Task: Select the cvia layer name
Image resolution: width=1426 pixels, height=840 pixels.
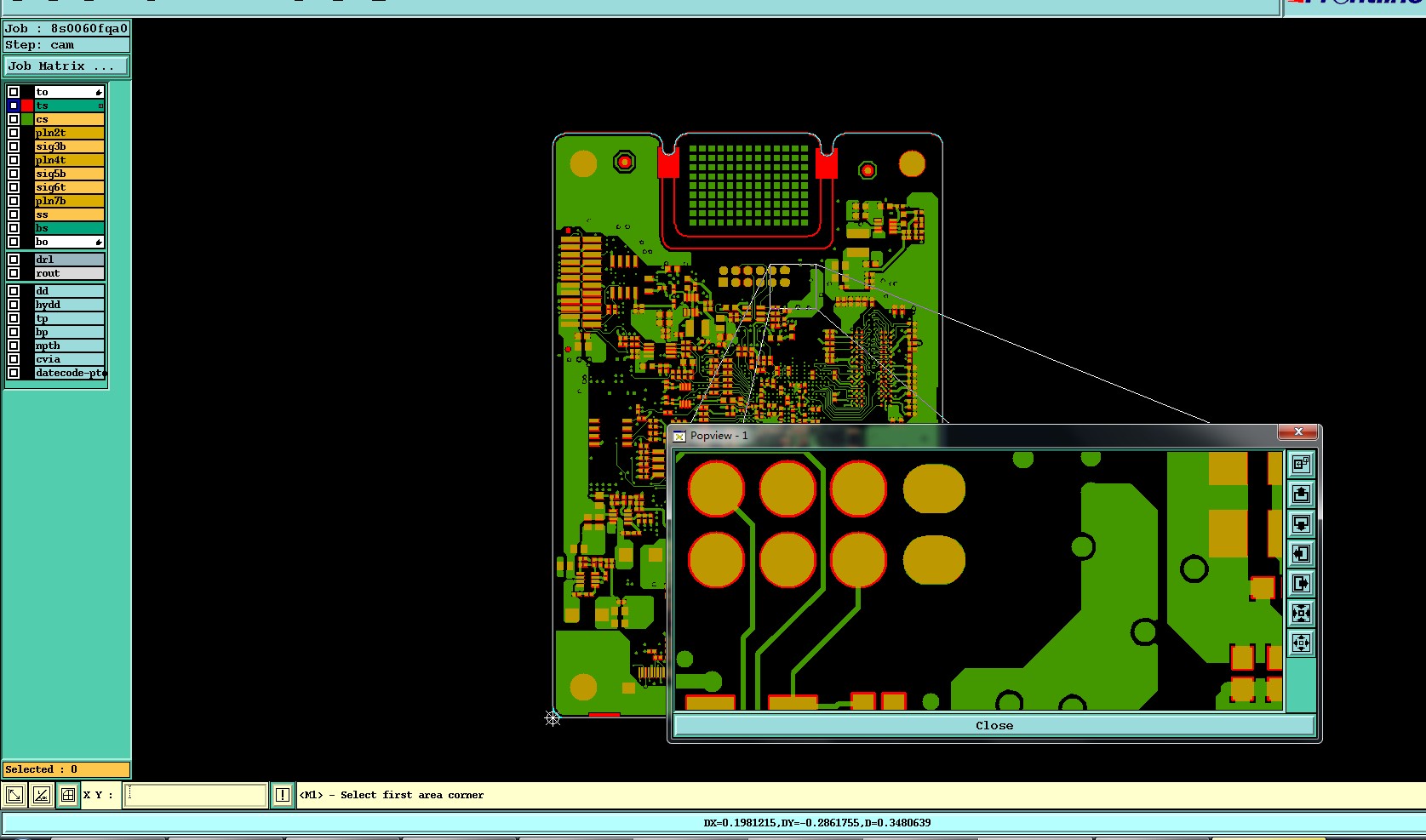Action: (69, 359)
